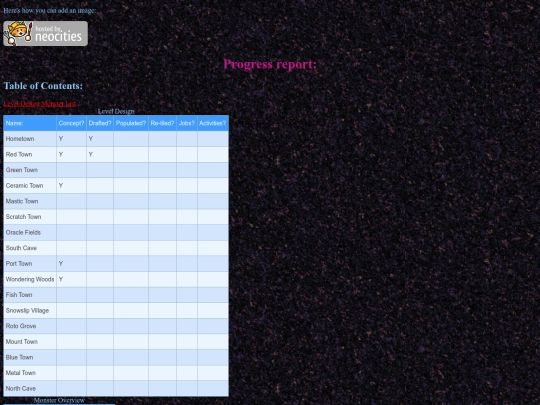Click the Level Design table caption

116,111
